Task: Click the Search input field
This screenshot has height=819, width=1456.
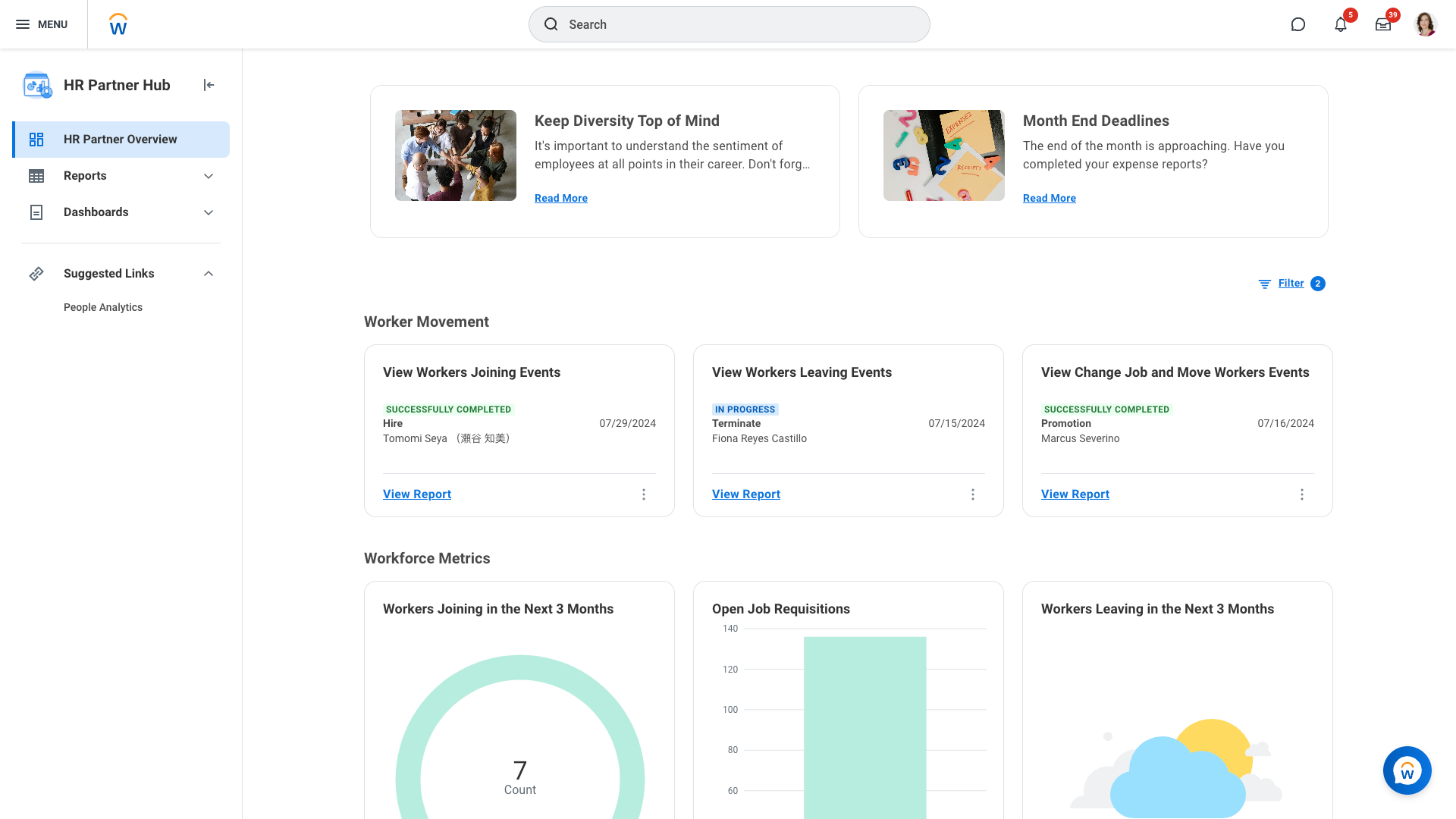Action: click(729, 24)
